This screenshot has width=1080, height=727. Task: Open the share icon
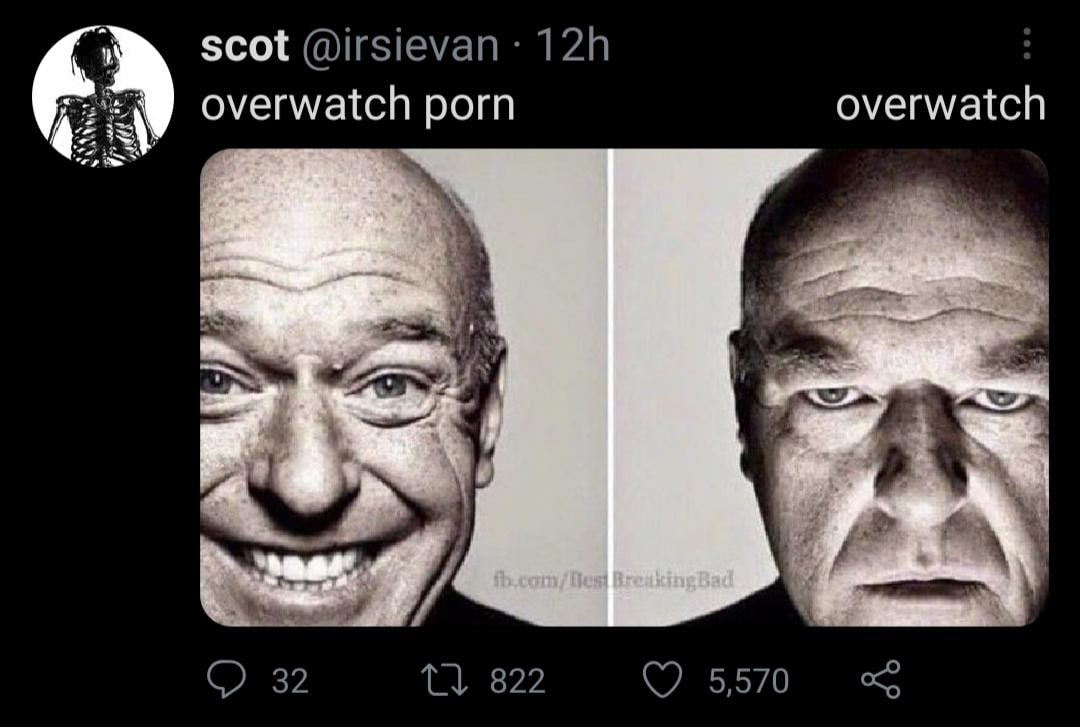click(880, 679)
